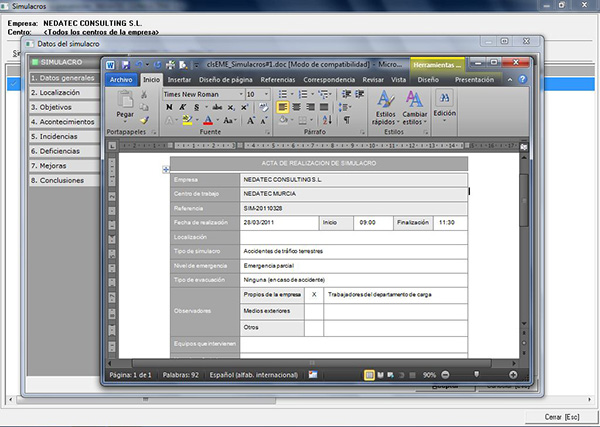Click the sort A-Z icon in Párrafo

coord(327,120)
